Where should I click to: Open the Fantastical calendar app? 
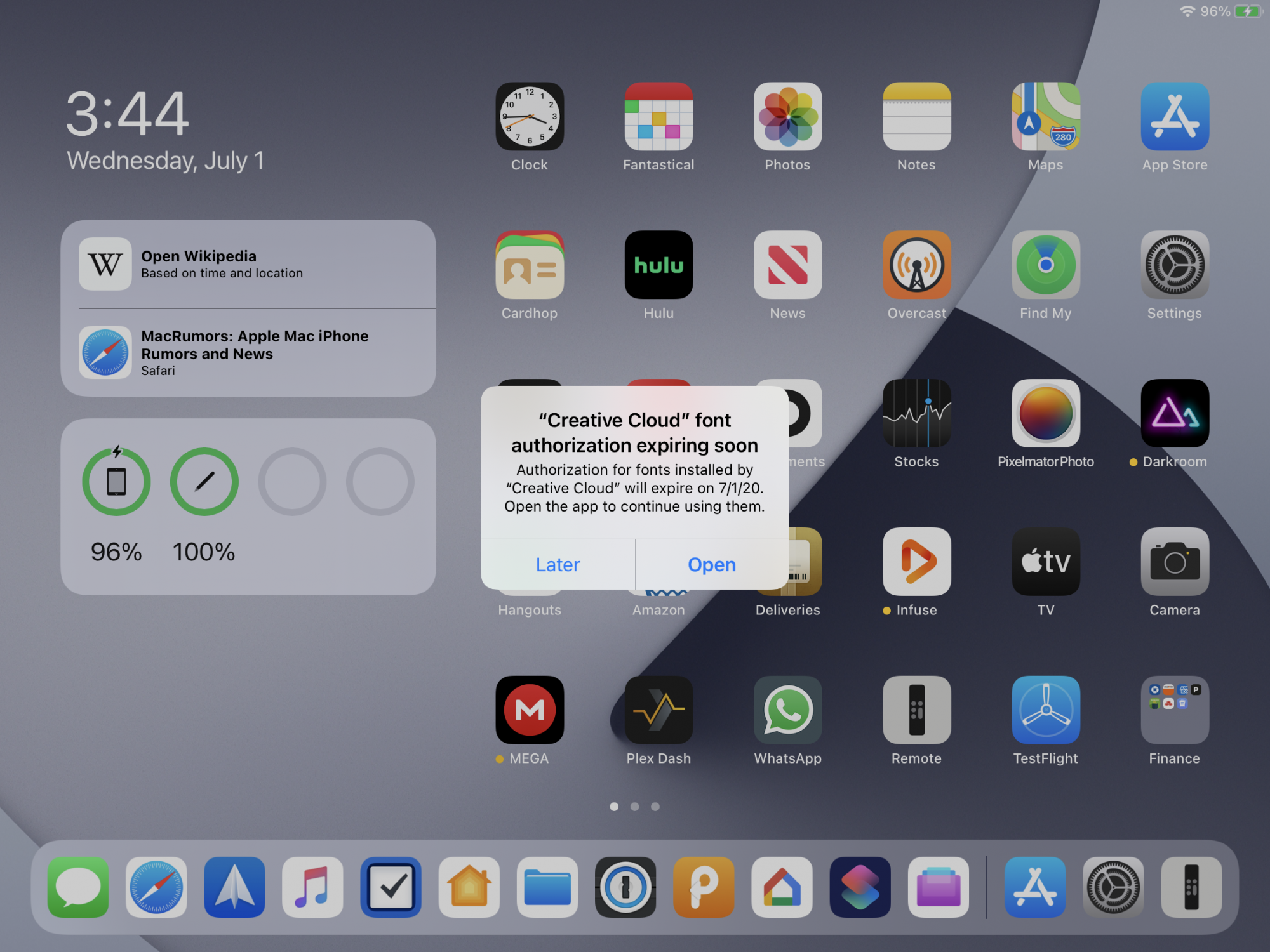[658, 117]
